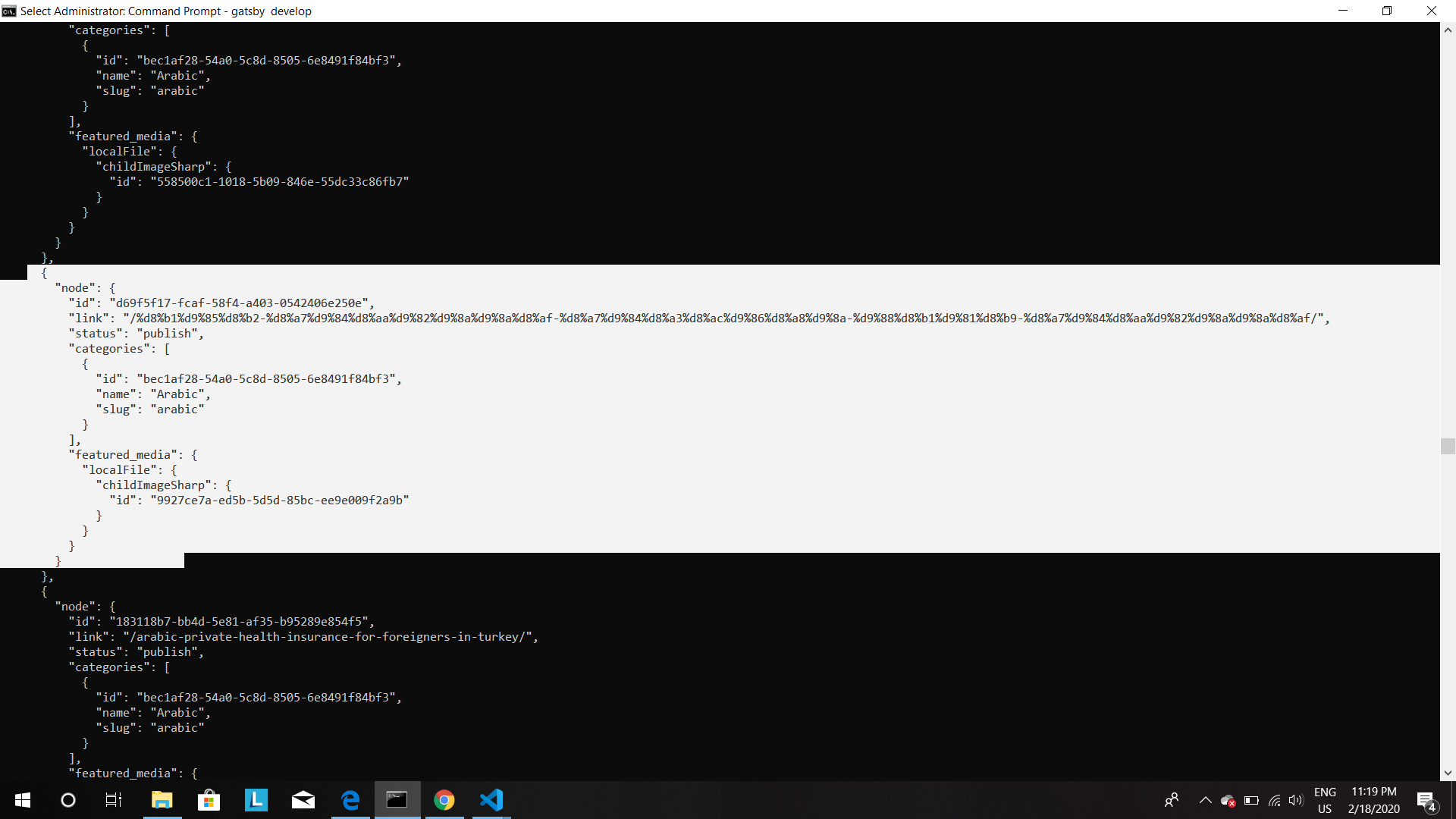1456x819 pixels.
Task: Click the scrollbar down arrow
Action: [x=1448, y=773]
